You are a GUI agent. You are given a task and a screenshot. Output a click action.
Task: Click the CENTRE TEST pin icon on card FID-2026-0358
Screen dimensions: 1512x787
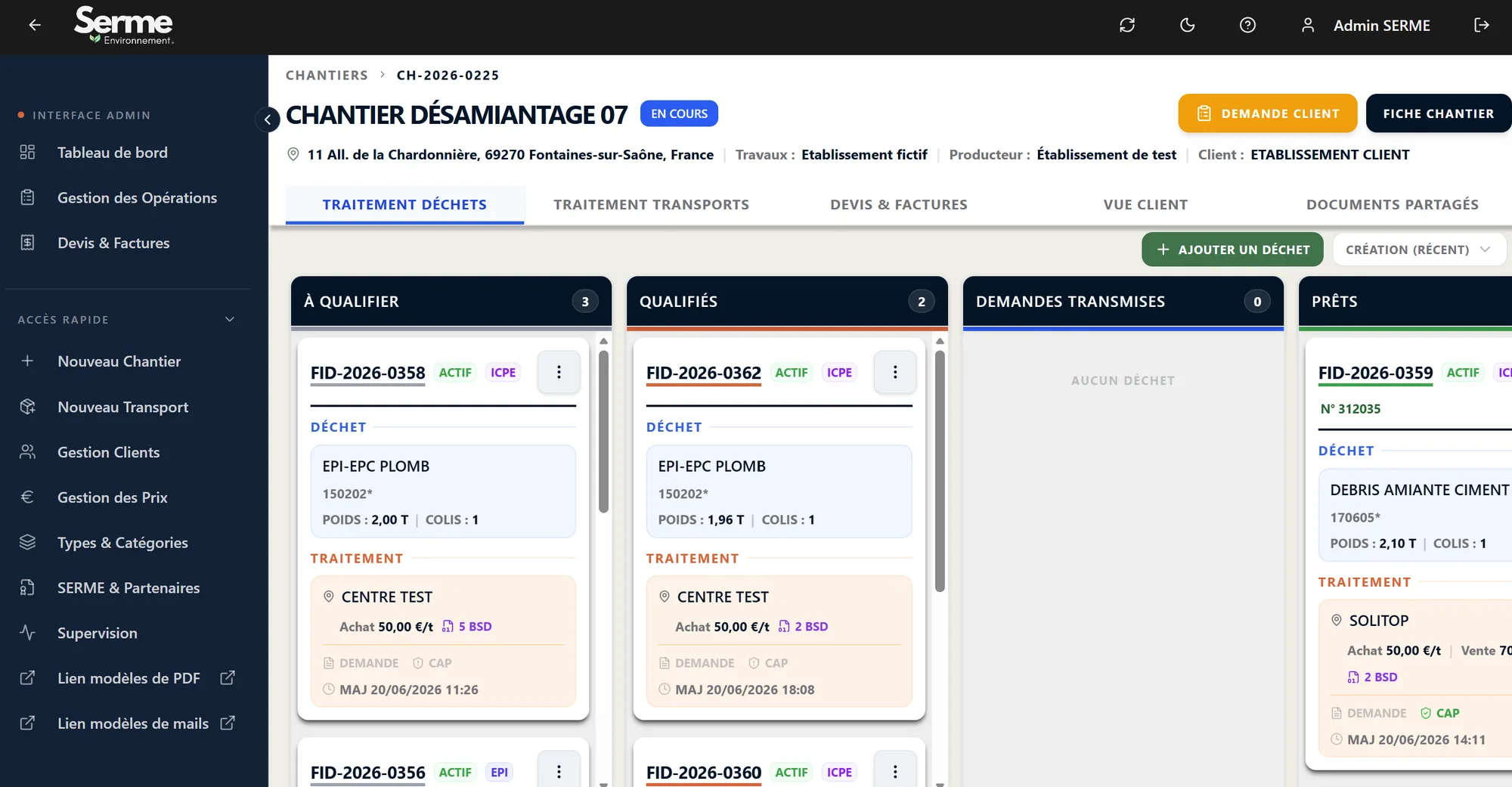coord(329,596)
